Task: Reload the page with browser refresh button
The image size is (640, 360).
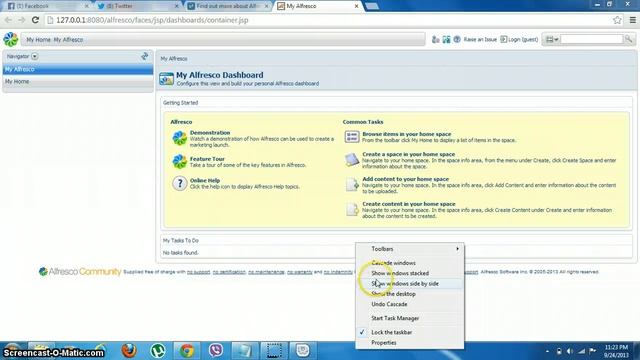Action: pyautogui.click(x=35, y=20)
